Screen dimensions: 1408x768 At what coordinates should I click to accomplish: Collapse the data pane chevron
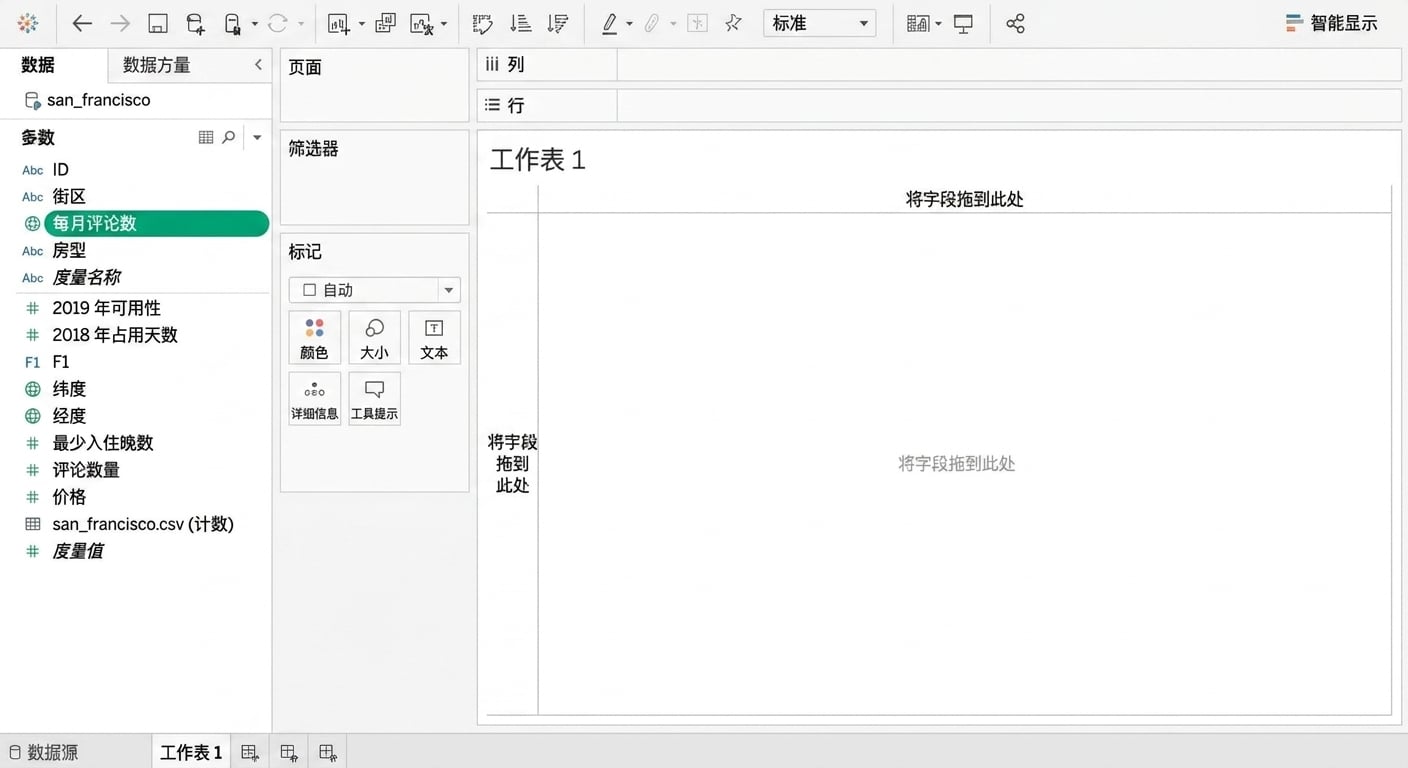(x=258, y=65)
